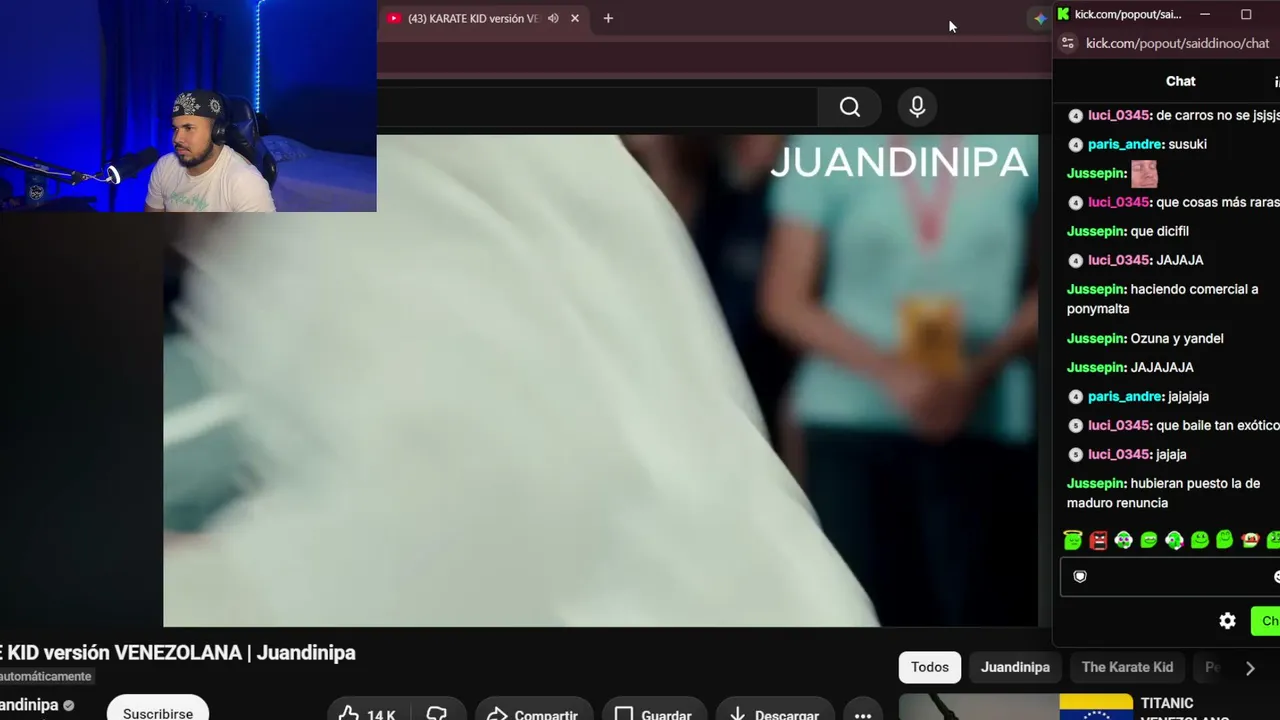Click username paris_andre on 'susuki' message
The height and width of the screenshot is (720, 1280).
pyautogui.click(x=1125, y=144)
